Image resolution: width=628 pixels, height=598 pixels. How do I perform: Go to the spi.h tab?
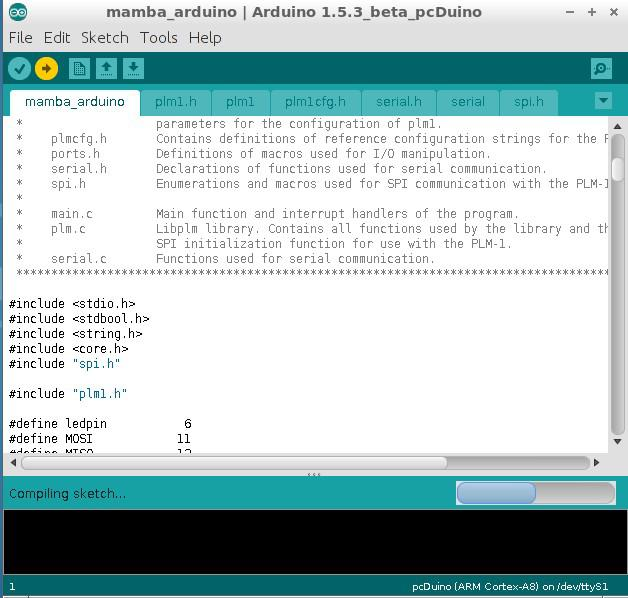pyautogui.click(x=528, y=102)
